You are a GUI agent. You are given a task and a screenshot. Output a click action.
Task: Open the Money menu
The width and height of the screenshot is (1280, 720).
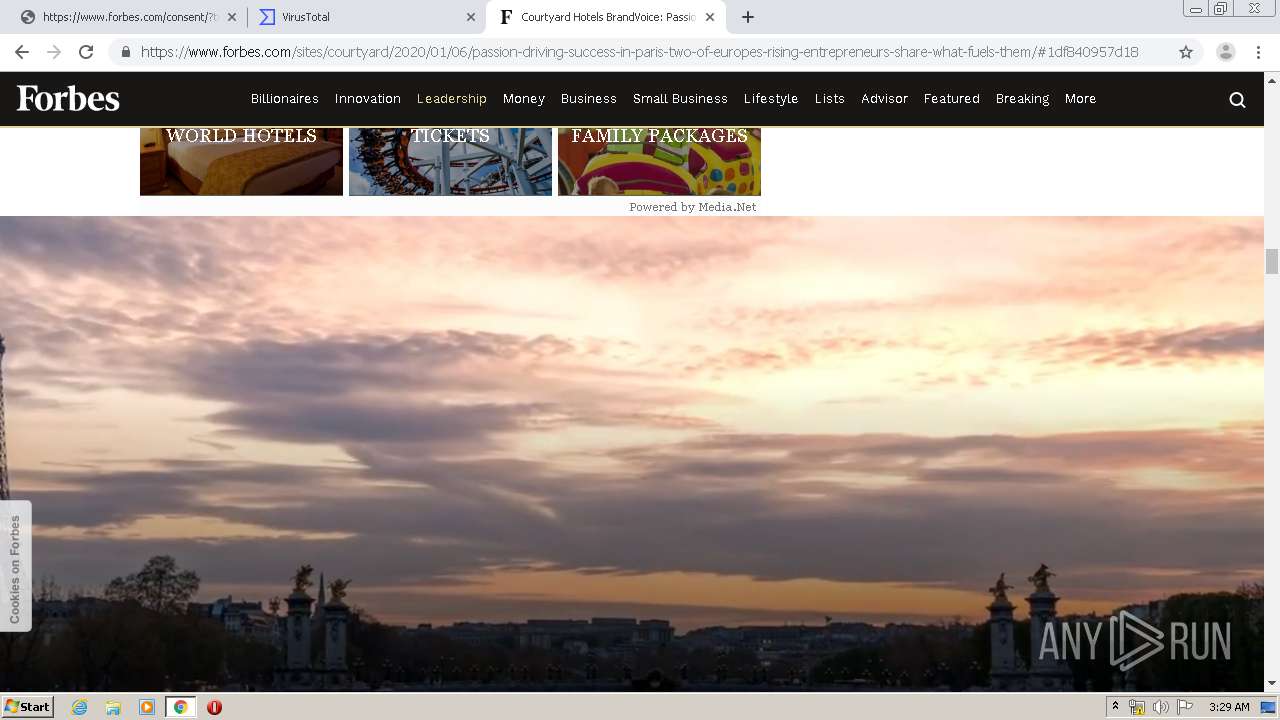[x=524, y=99]
